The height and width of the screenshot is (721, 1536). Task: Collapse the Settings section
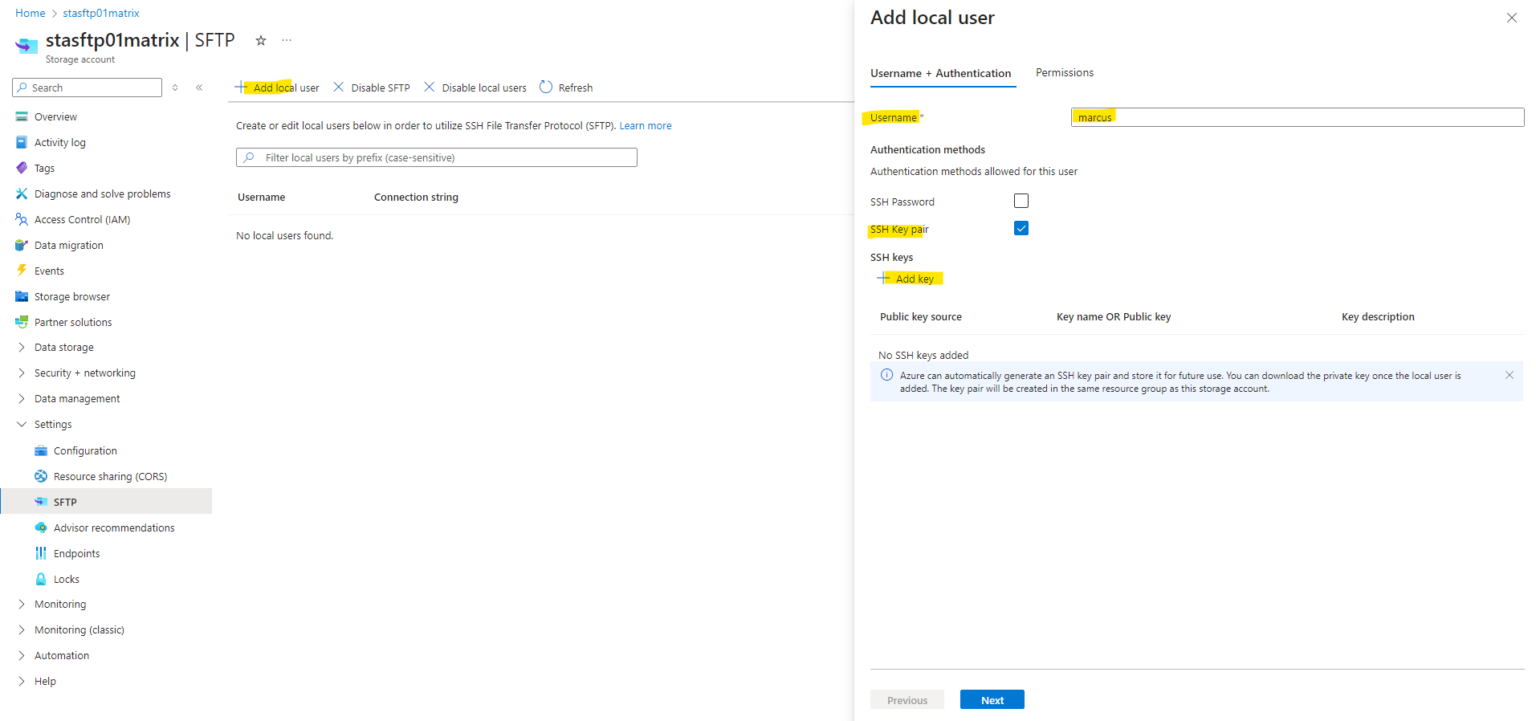(x=22, y=423)
